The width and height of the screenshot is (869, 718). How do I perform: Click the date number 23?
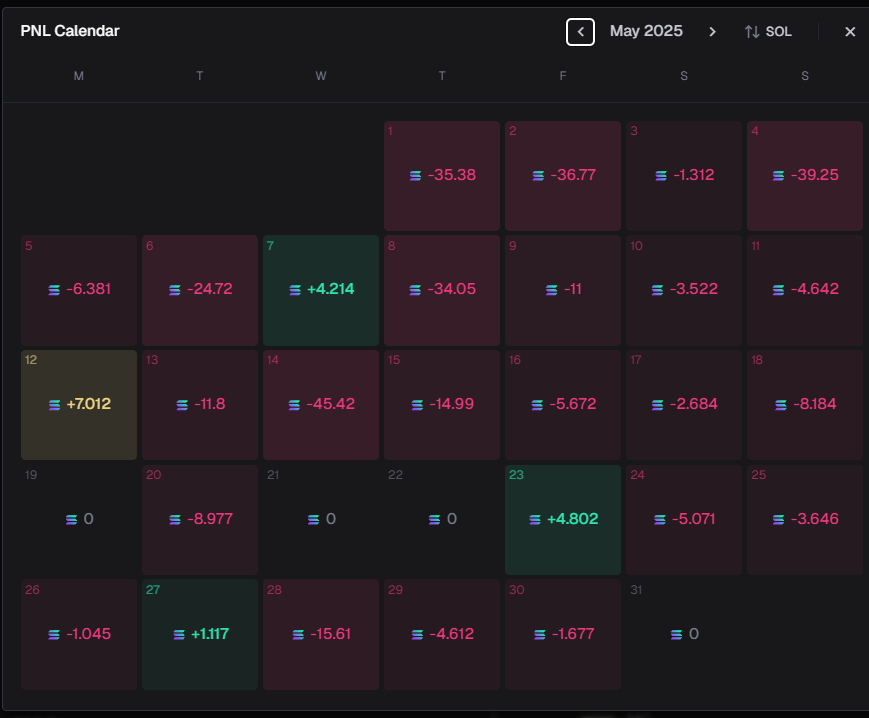[x=516, y=475]
